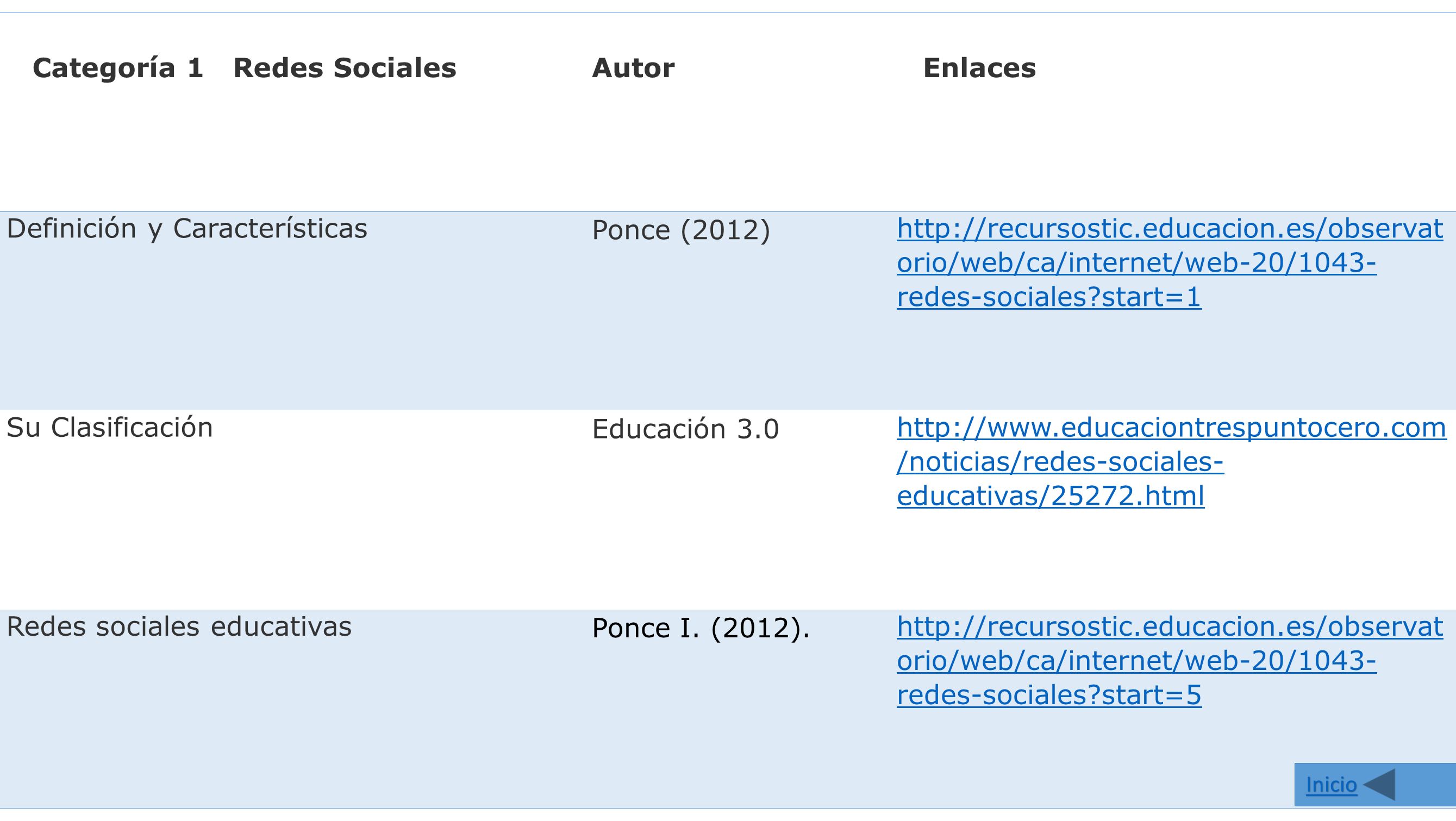
Task: Select the 'Su Clasificación' cell
Action: pyautogui.click(x=110, y=428)
